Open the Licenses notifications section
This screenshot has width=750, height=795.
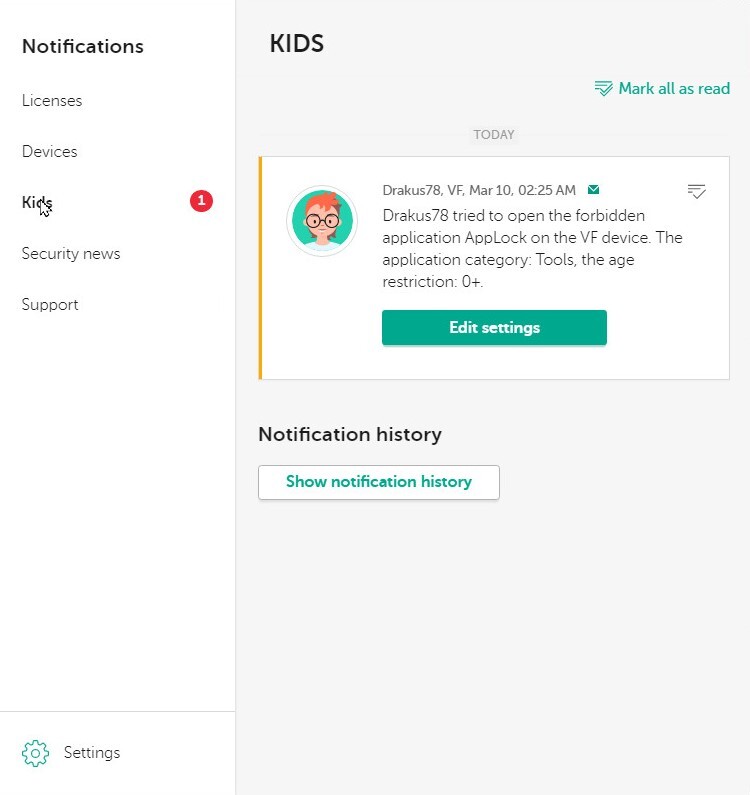click(x=52, y=101)
